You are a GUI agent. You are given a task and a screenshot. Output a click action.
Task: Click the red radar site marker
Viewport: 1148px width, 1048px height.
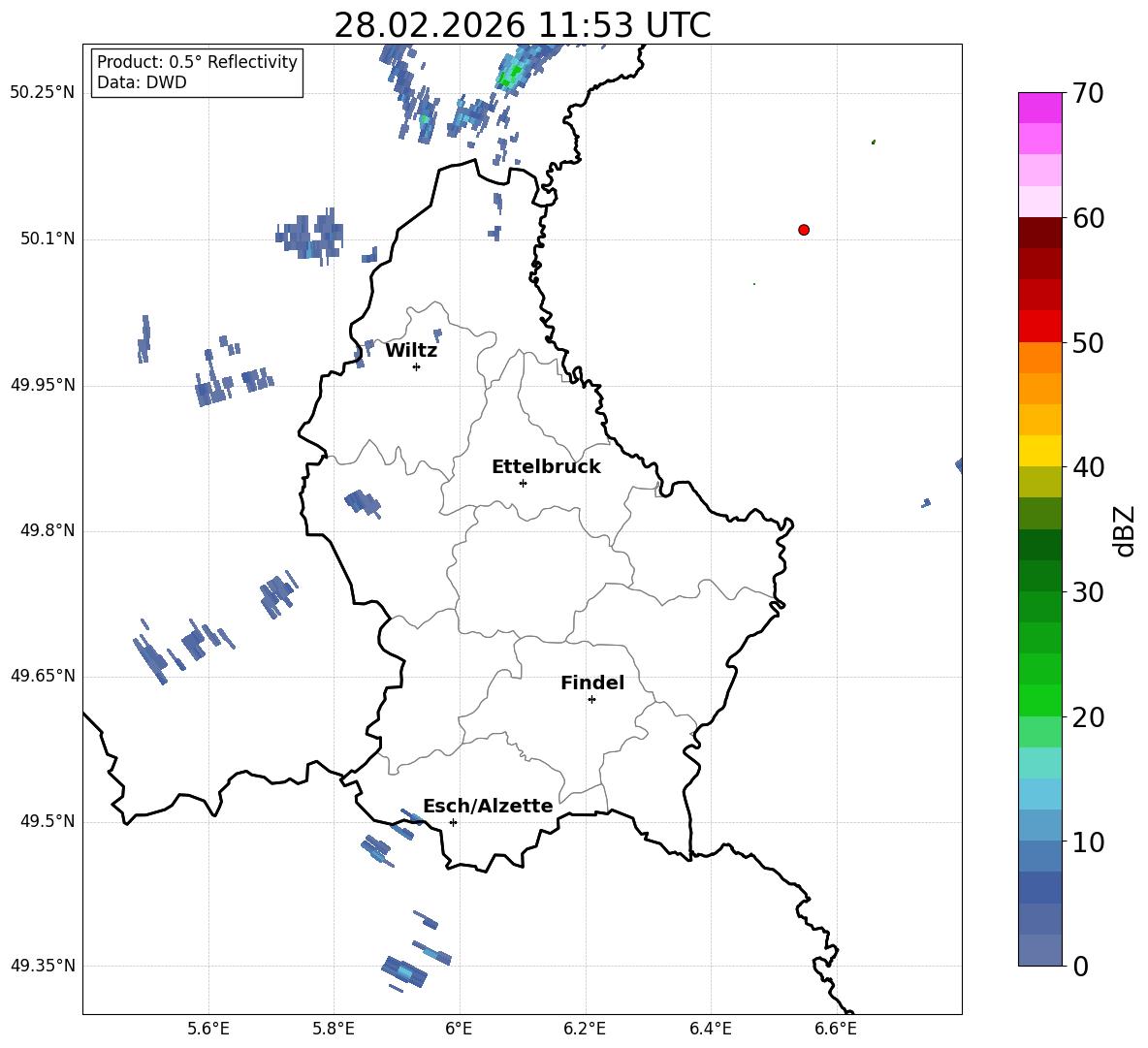pyautogui.click(x=804, y=230)
